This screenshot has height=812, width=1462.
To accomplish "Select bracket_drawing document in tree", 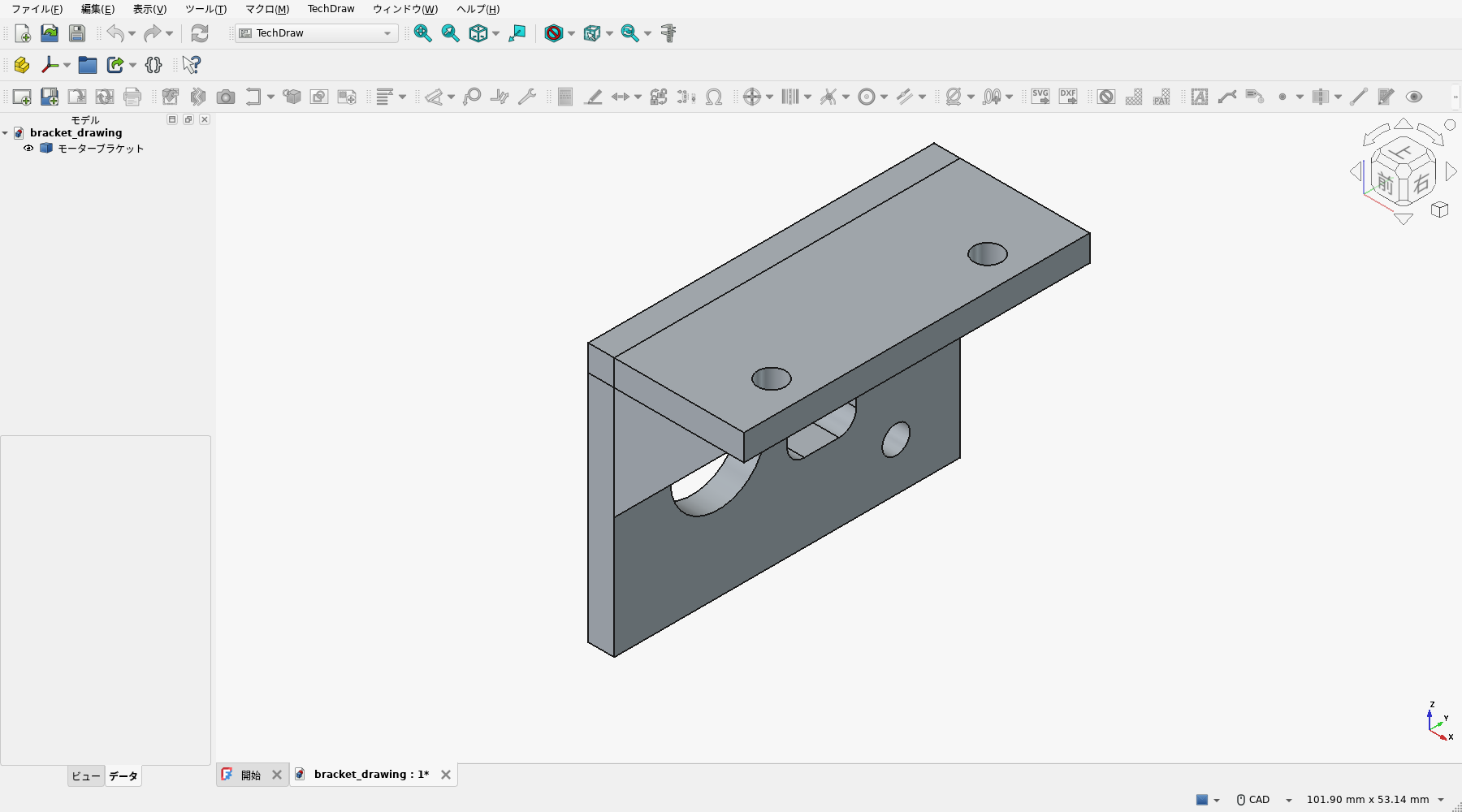I will click(x=76, y=133).
